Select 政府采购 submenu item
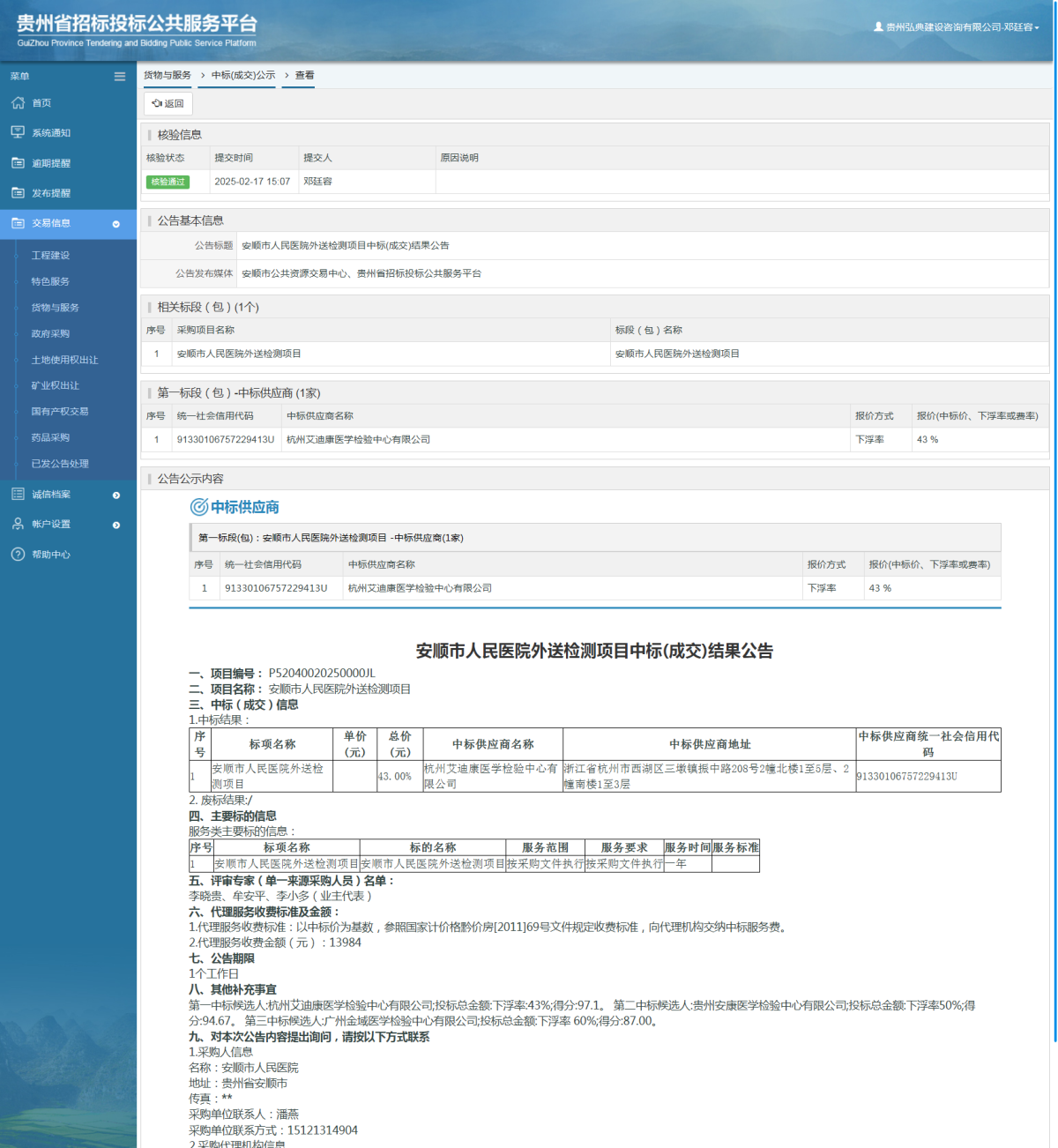 [50, 333]
